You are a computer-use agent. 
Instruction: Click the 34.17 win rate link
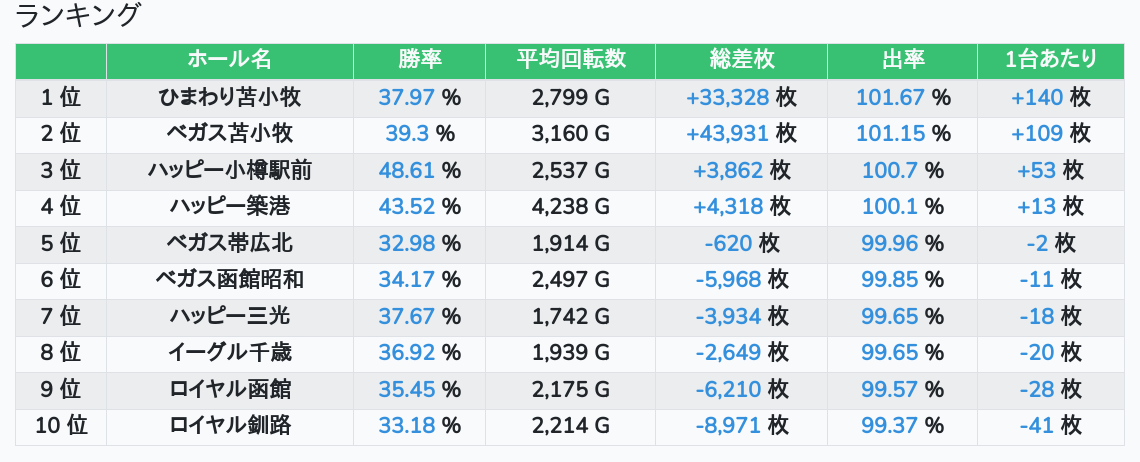point(407,280)
